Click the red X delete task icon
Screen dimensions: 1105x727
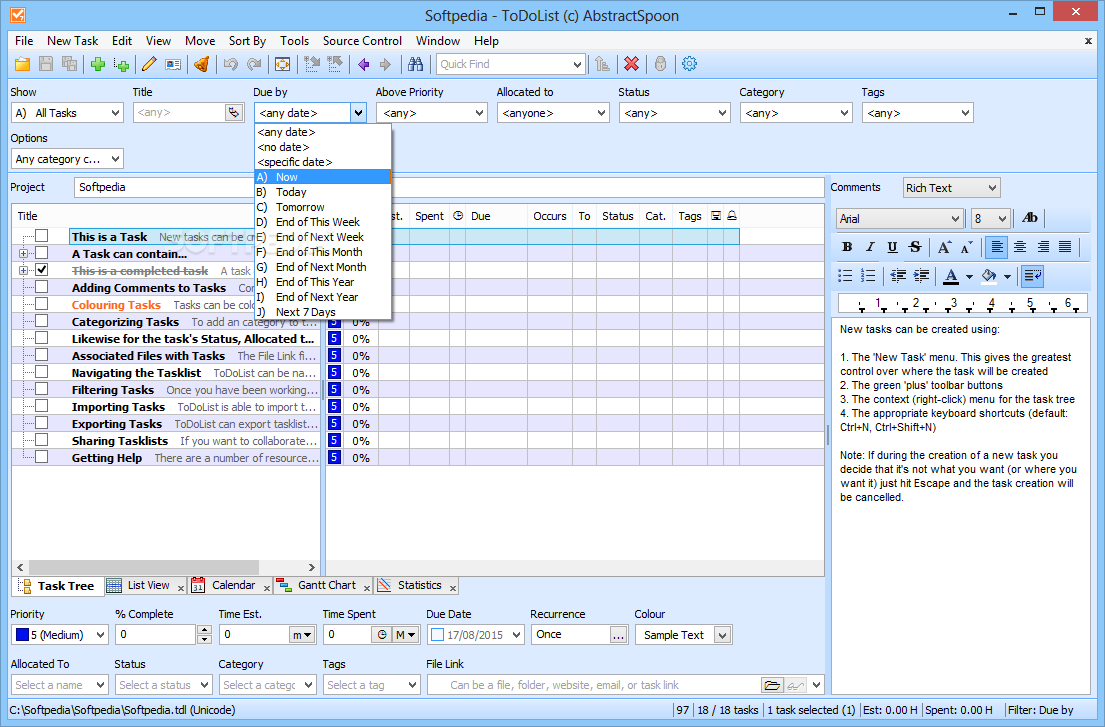631,64
